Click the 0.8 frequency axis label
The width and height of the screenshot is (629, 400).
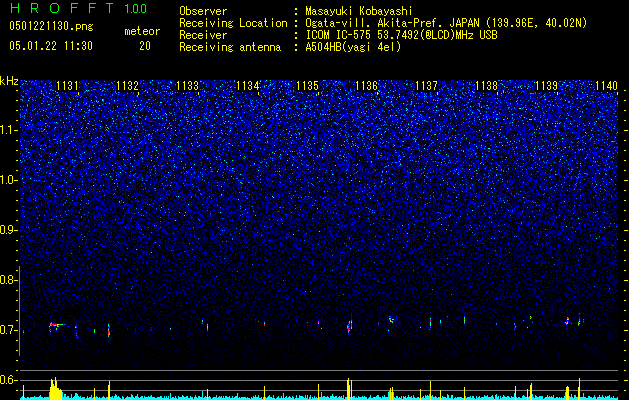8,280
